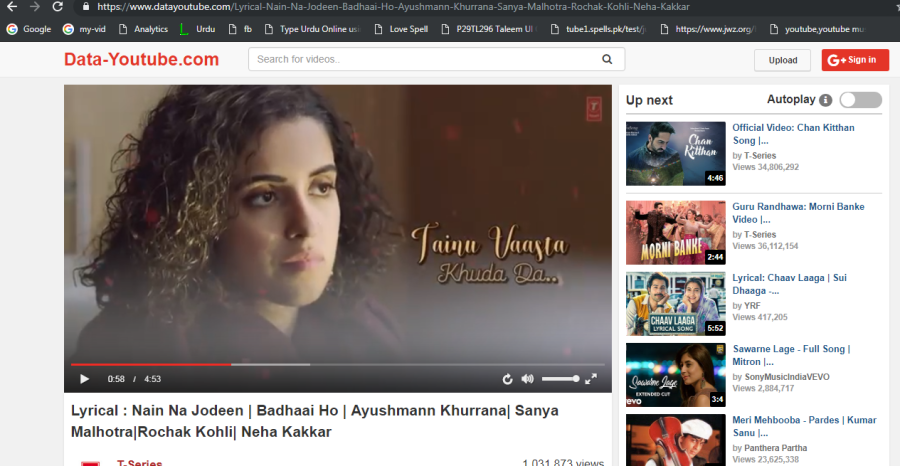This screenshot has width=900, height=466.
Task: Open Morni Banke video thumbnail
Action: [x=676, y=232]
